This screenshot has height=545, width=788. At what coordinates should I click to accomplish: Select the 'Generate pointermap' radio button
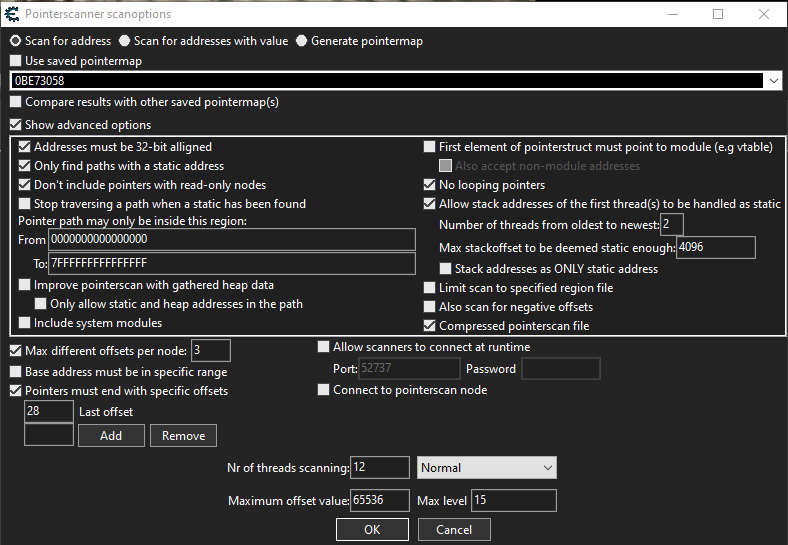(x=301, y=41)
